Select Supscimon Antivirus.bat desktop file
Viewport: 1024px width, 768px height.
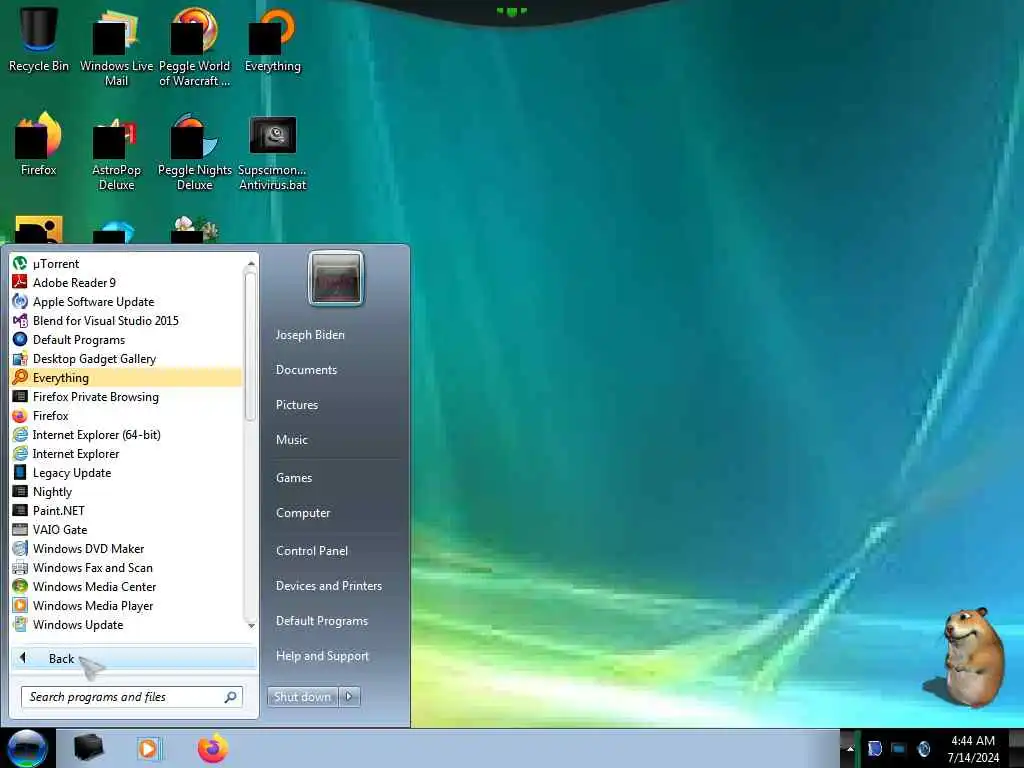pos(272,152)
